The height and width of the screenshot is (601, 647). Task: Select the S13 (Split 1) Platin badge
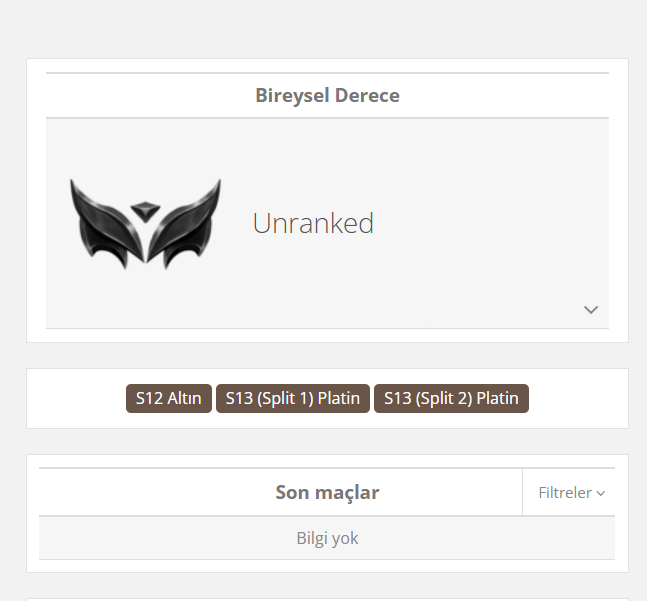(293, 398)
